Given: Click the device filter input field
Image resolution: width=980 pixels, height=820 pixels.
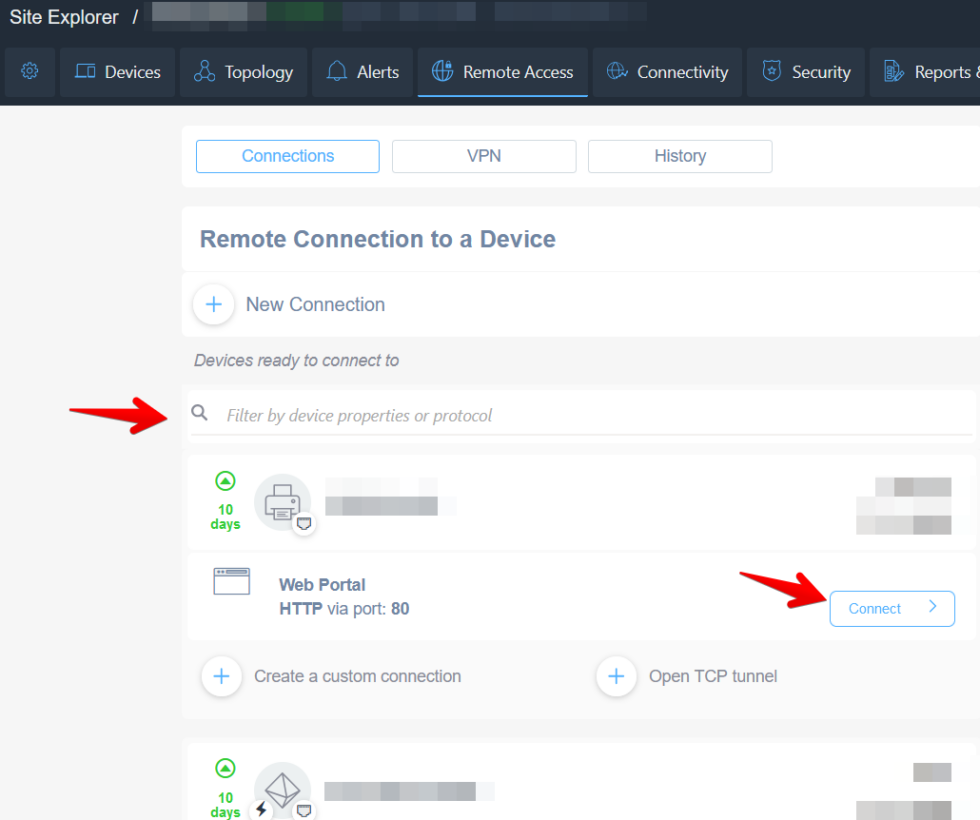Looking at the screenshot, I should pos(450,415).
